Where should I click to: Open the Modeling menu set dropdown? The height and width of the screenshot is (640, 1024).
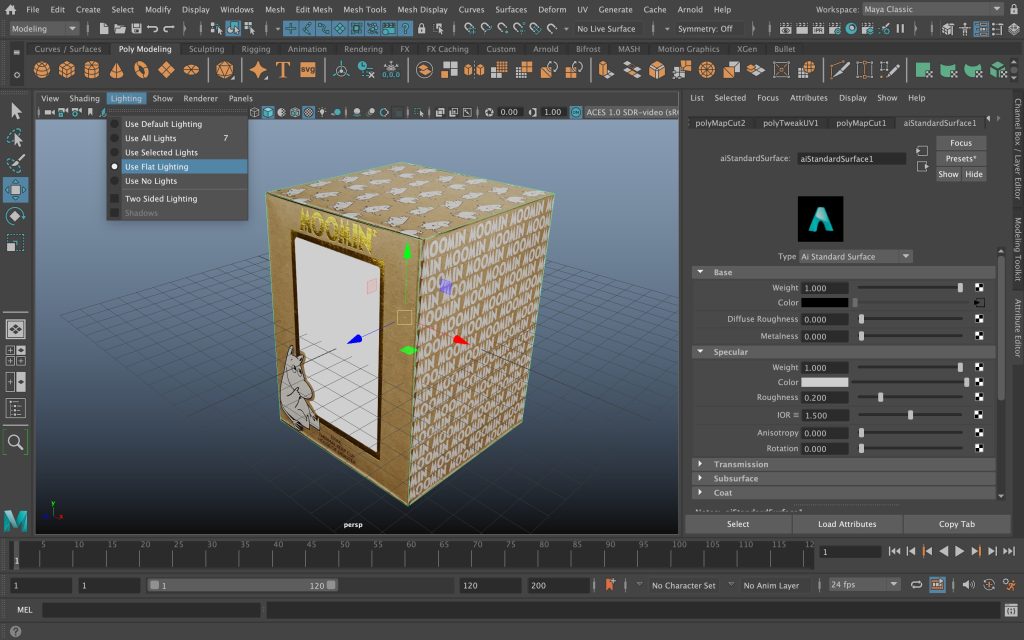[44, 29]
